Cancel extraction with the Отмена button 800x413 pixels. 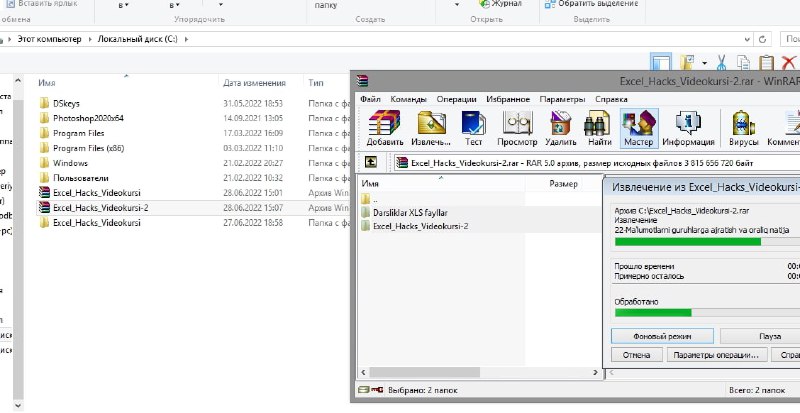coord(636,354)
